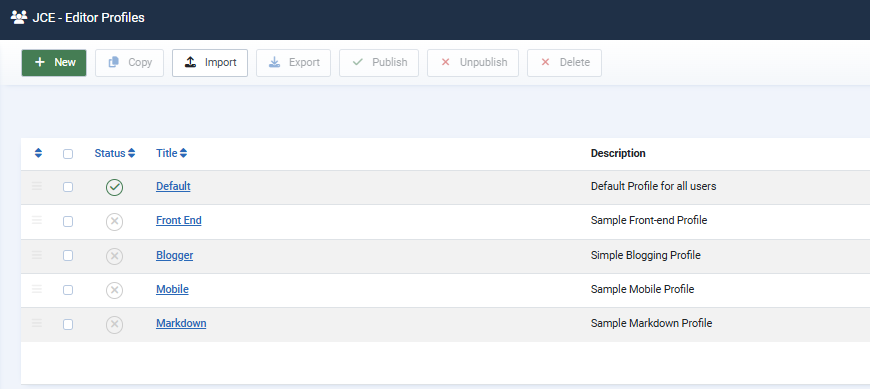Click 'Simple Blogging Profile' description
Image resolution: width=870 pixels, height=389 pixels.
[x=646, y=255]
